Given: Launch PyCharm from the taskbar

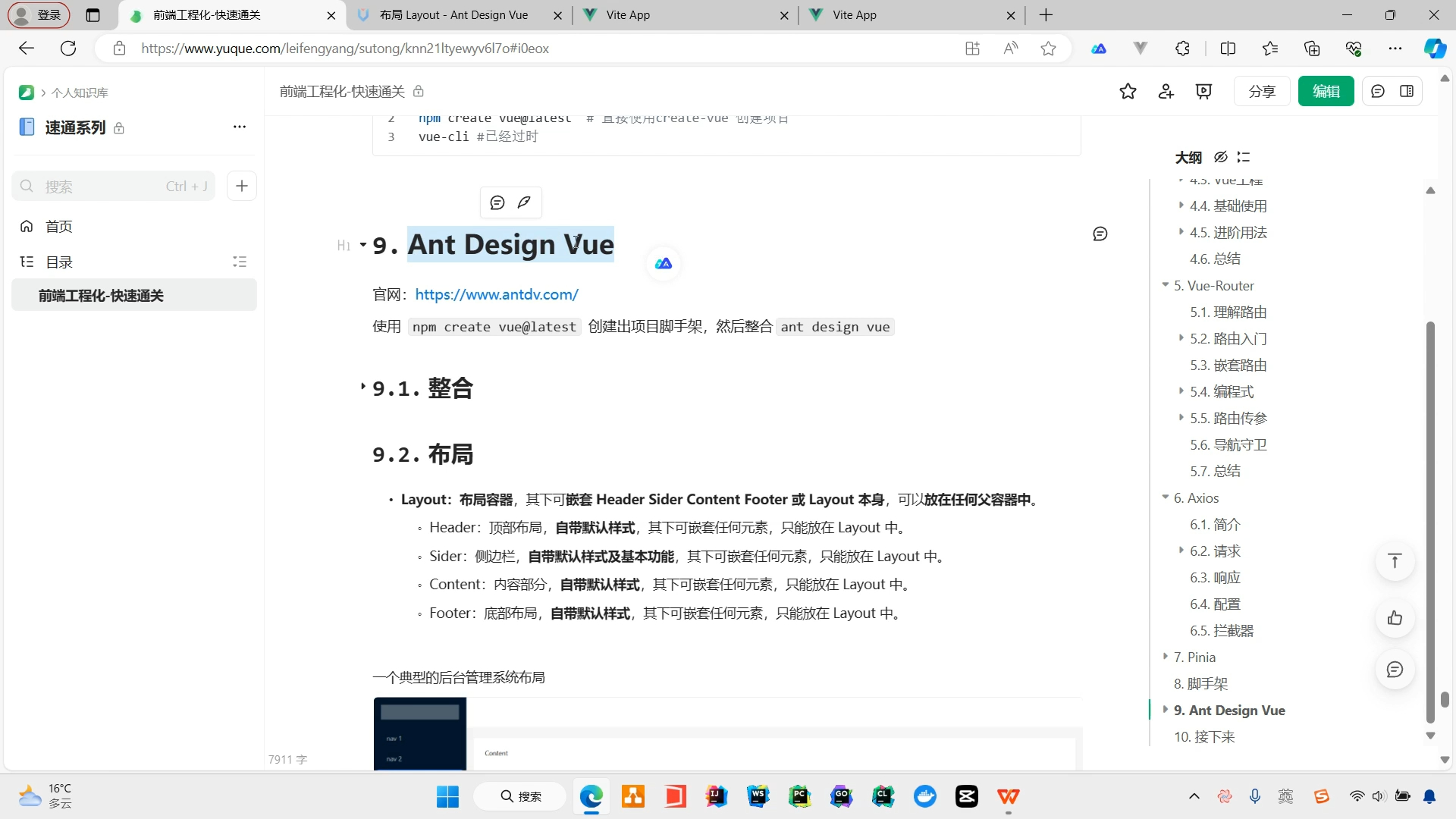Looking at the screenshot, I should pyautogui.click(x=800, y=796).
